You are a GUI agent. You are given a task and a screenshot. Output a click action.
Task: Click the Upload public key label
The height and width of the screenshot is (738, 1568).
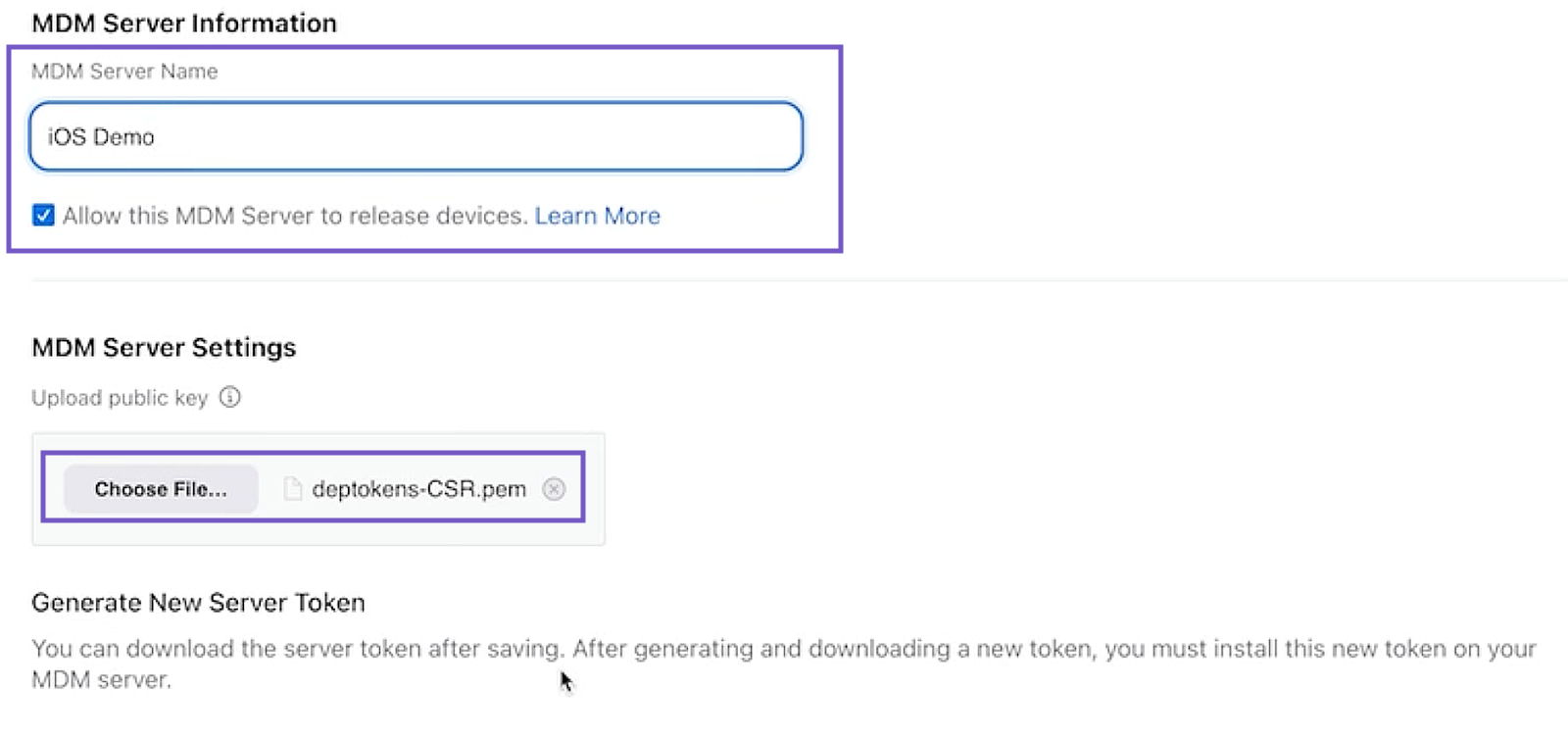[x=120, y=397]
